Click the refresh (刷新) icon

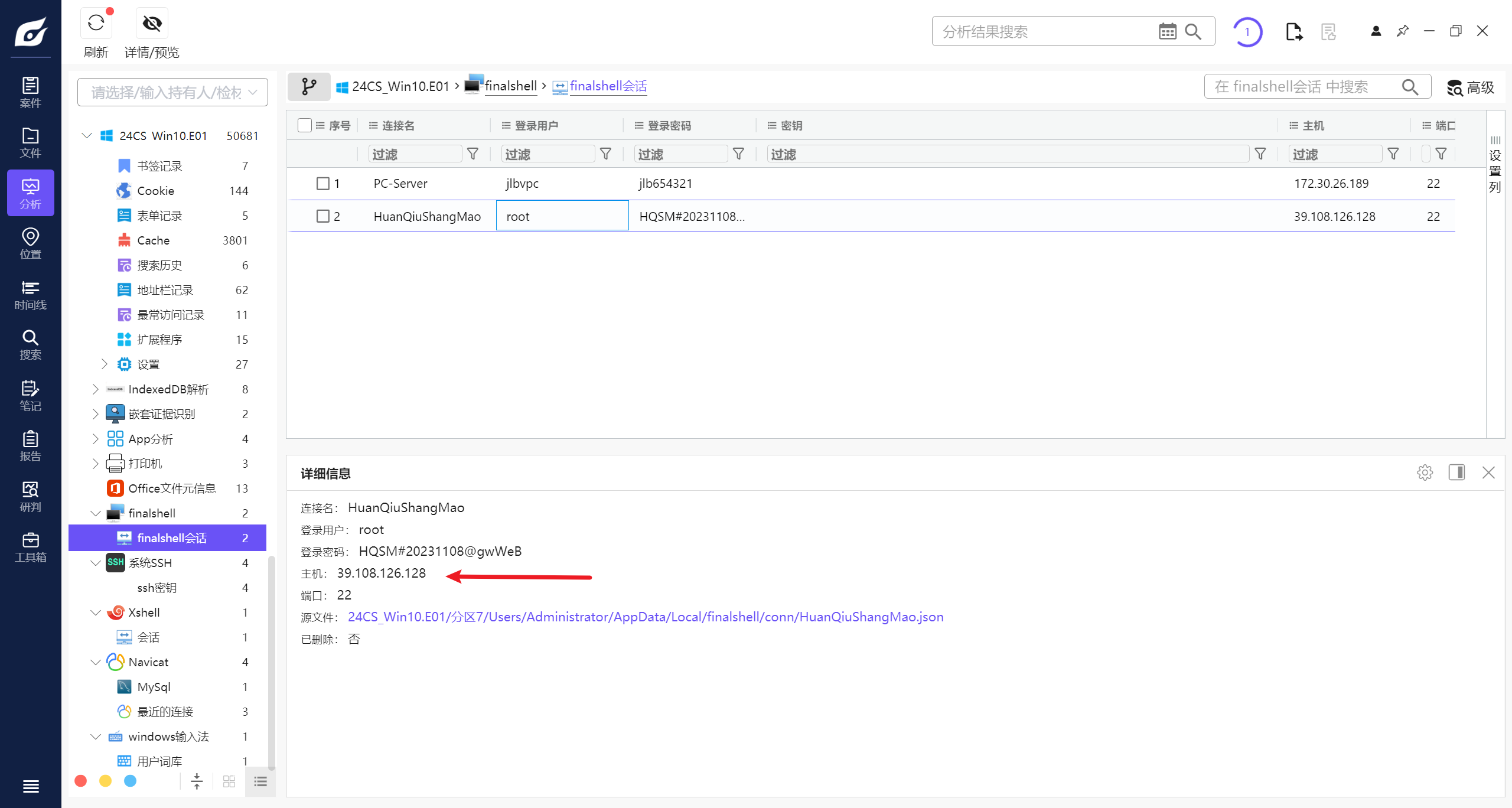96,24
